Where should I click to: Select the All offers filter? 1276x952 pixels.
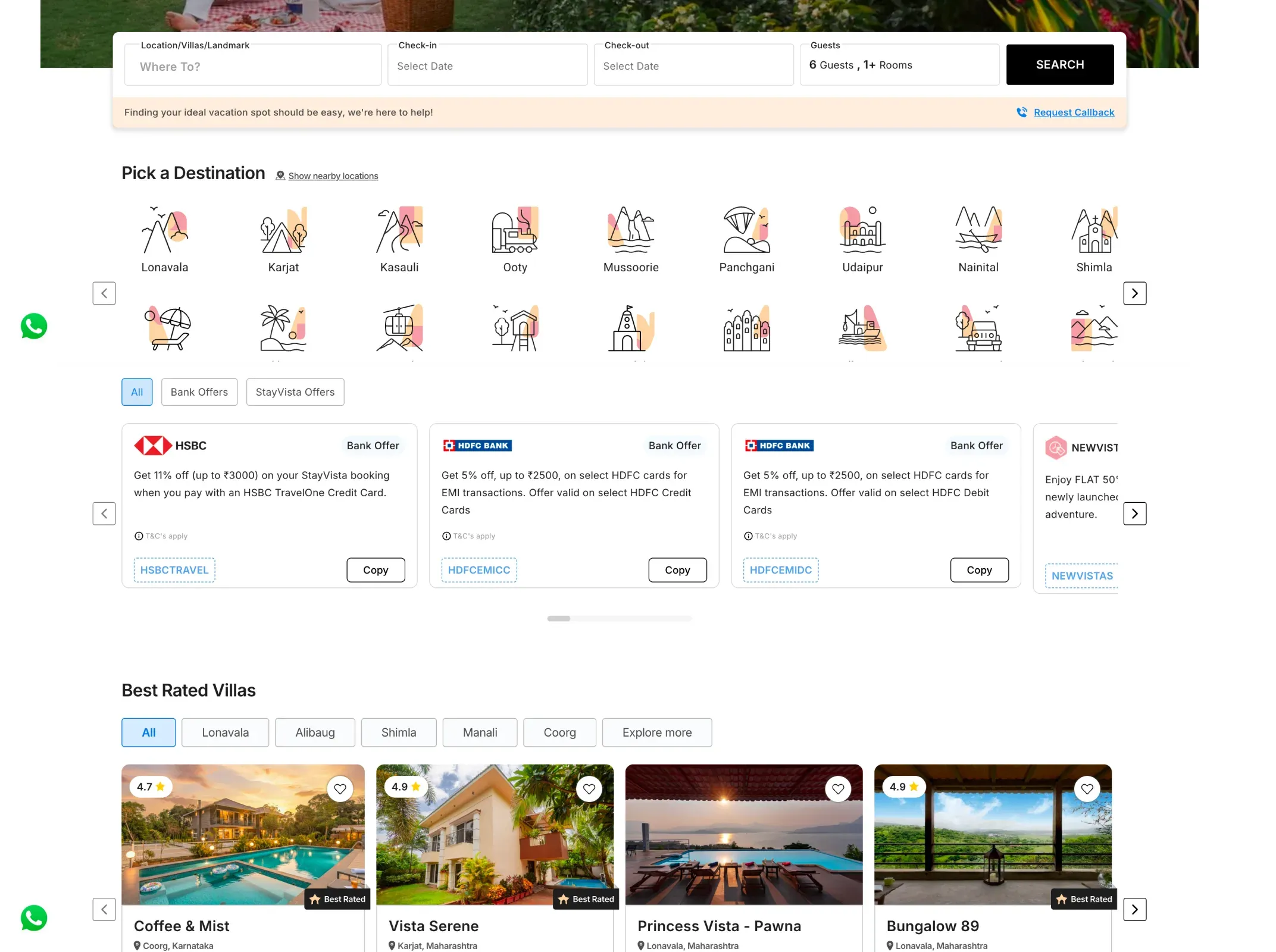click(x=137, y=392)
